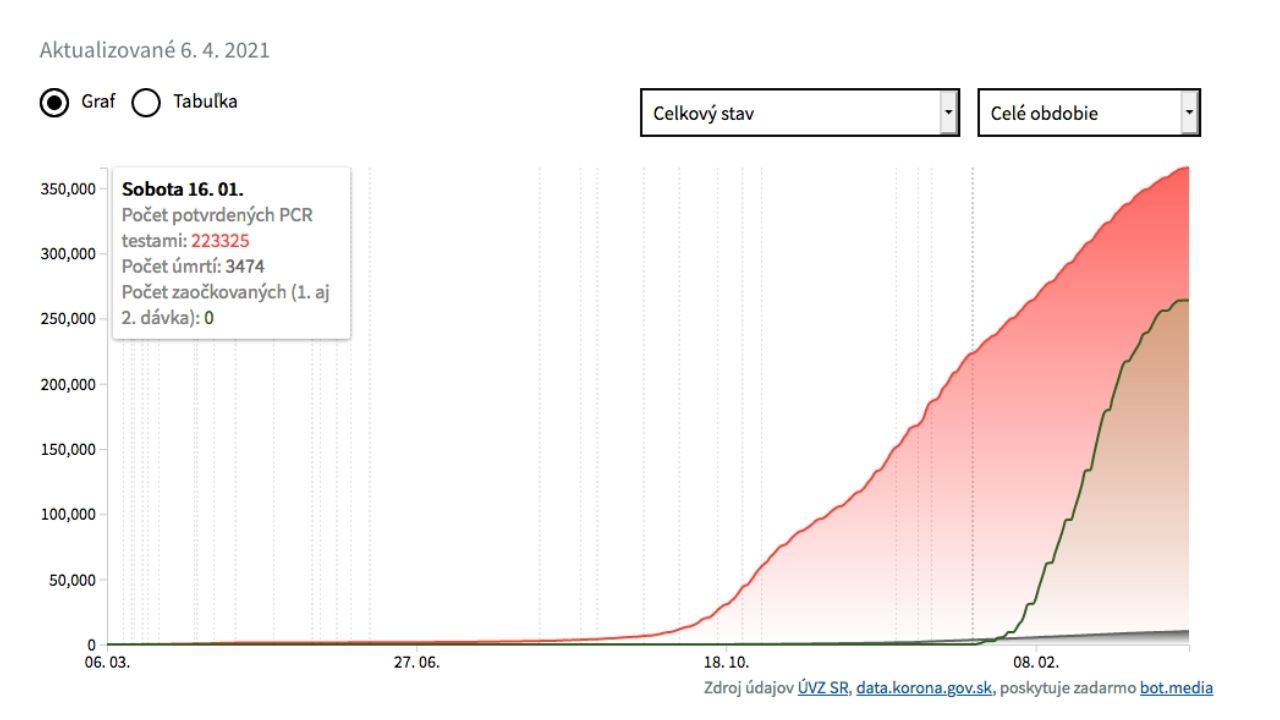Image resolution: width=1280 pixels, height=720 pixels.
Task: Follow the bot.media link
Action: click(x=1176, y=688)
